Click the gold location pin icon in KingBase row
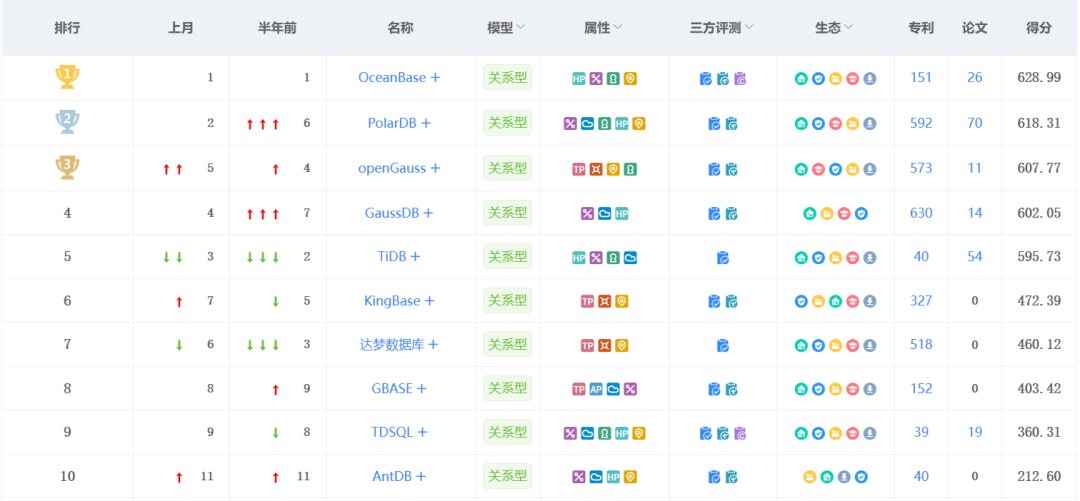The image size is (1080, 501). (x=621, y=301)
